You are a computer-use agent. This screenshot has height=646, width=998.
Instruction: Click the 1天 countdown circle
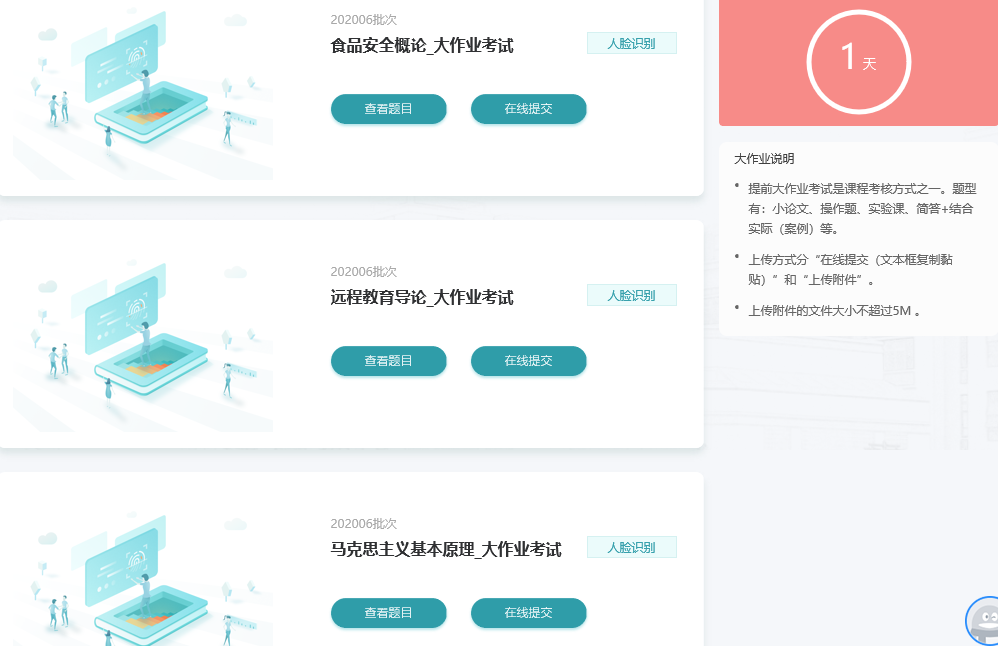coord(859,62)
